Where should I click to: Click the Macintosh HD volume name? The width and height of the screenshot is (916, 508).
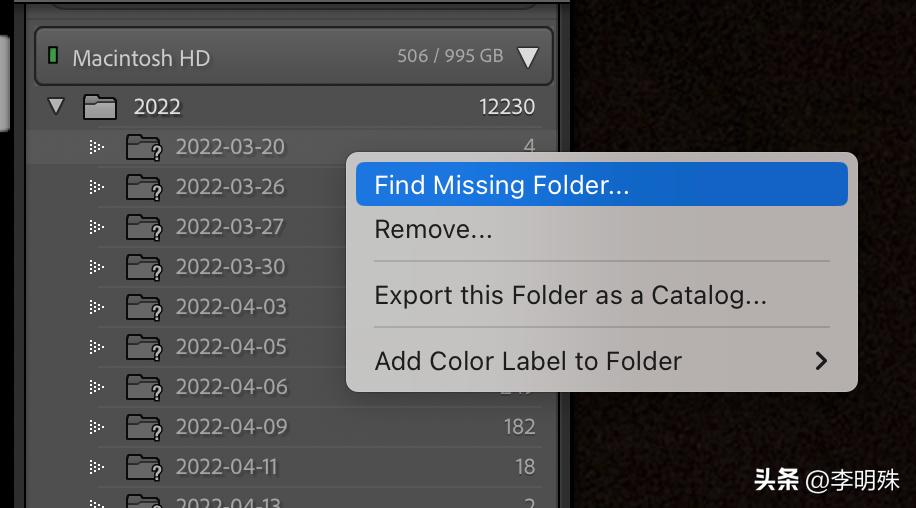[x=141, y=57]
